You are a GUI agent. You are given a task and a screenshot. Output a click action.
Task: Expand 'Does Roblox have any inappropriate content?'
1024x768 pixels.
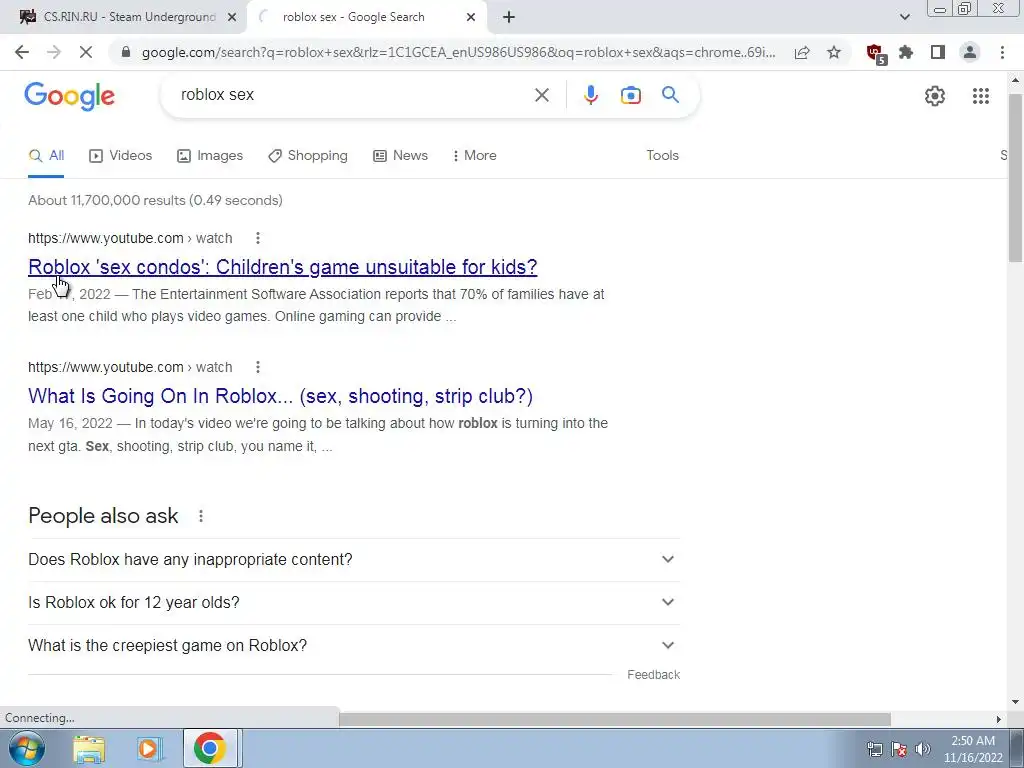(x=354, y=560)
